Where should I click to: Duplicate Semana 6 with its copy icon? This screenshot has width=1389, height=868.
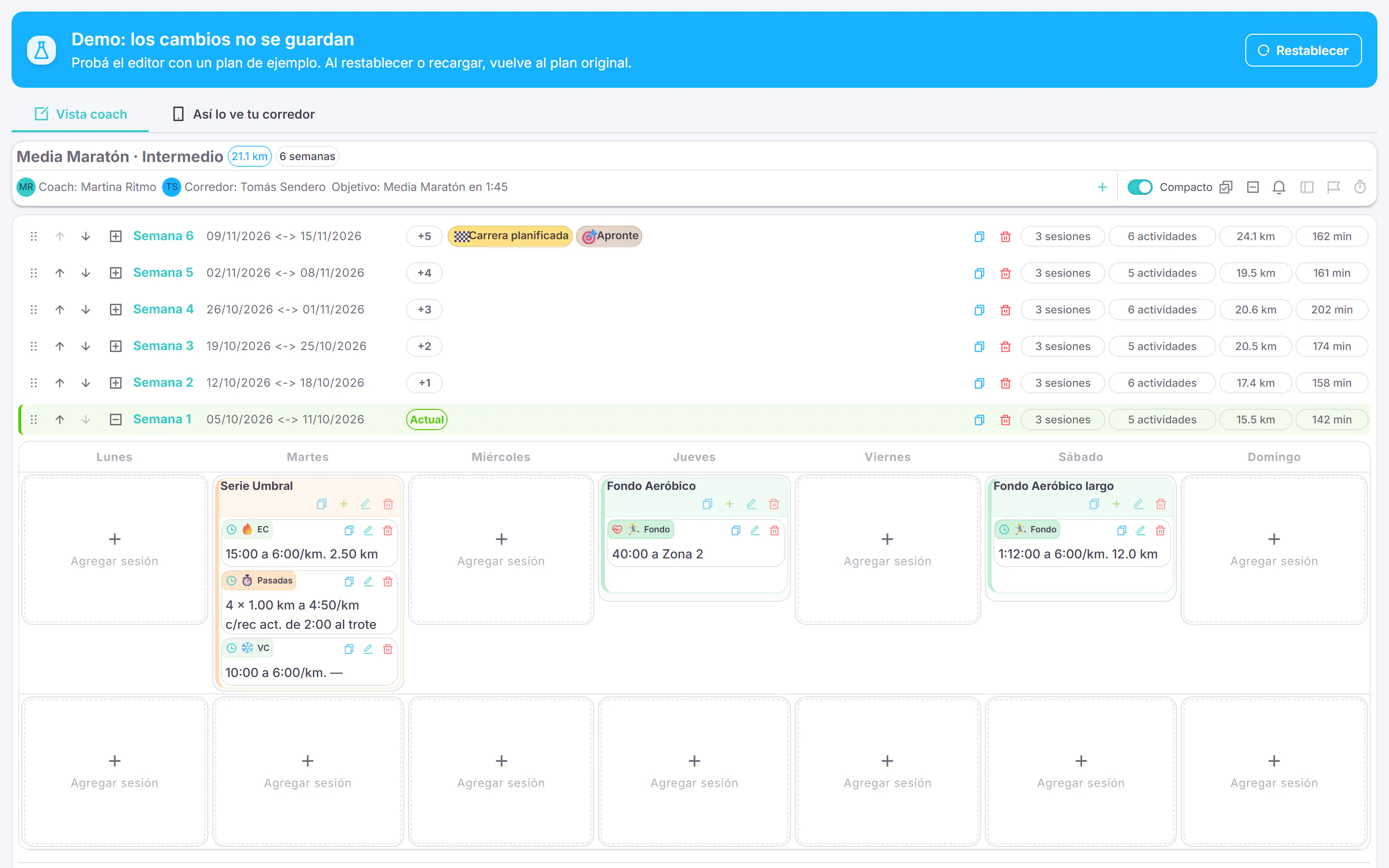point(979,236)
